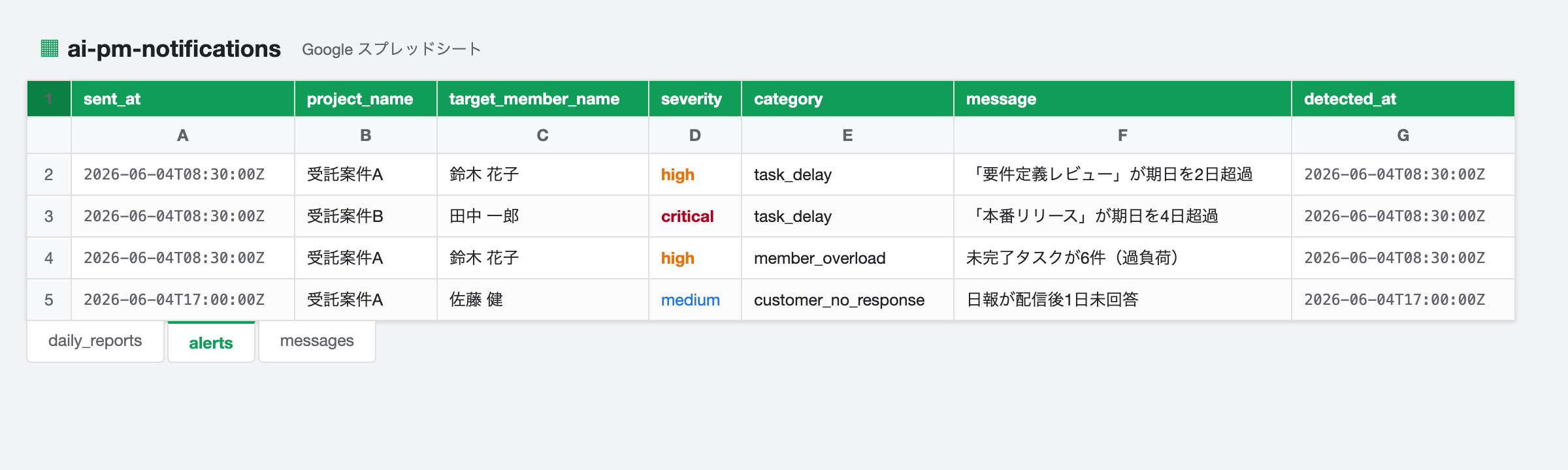
Task: Open the daily_reports sheet tab
Action: (95, 341)
